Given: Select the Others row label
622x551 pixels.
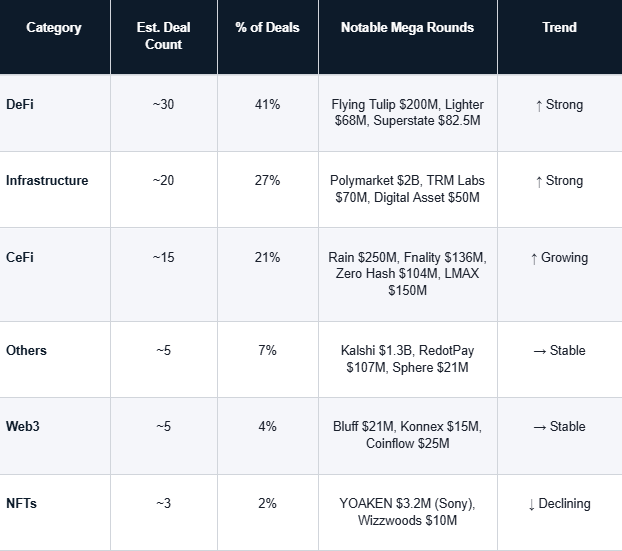Looking at the screenshot, I should pos(26,351).
